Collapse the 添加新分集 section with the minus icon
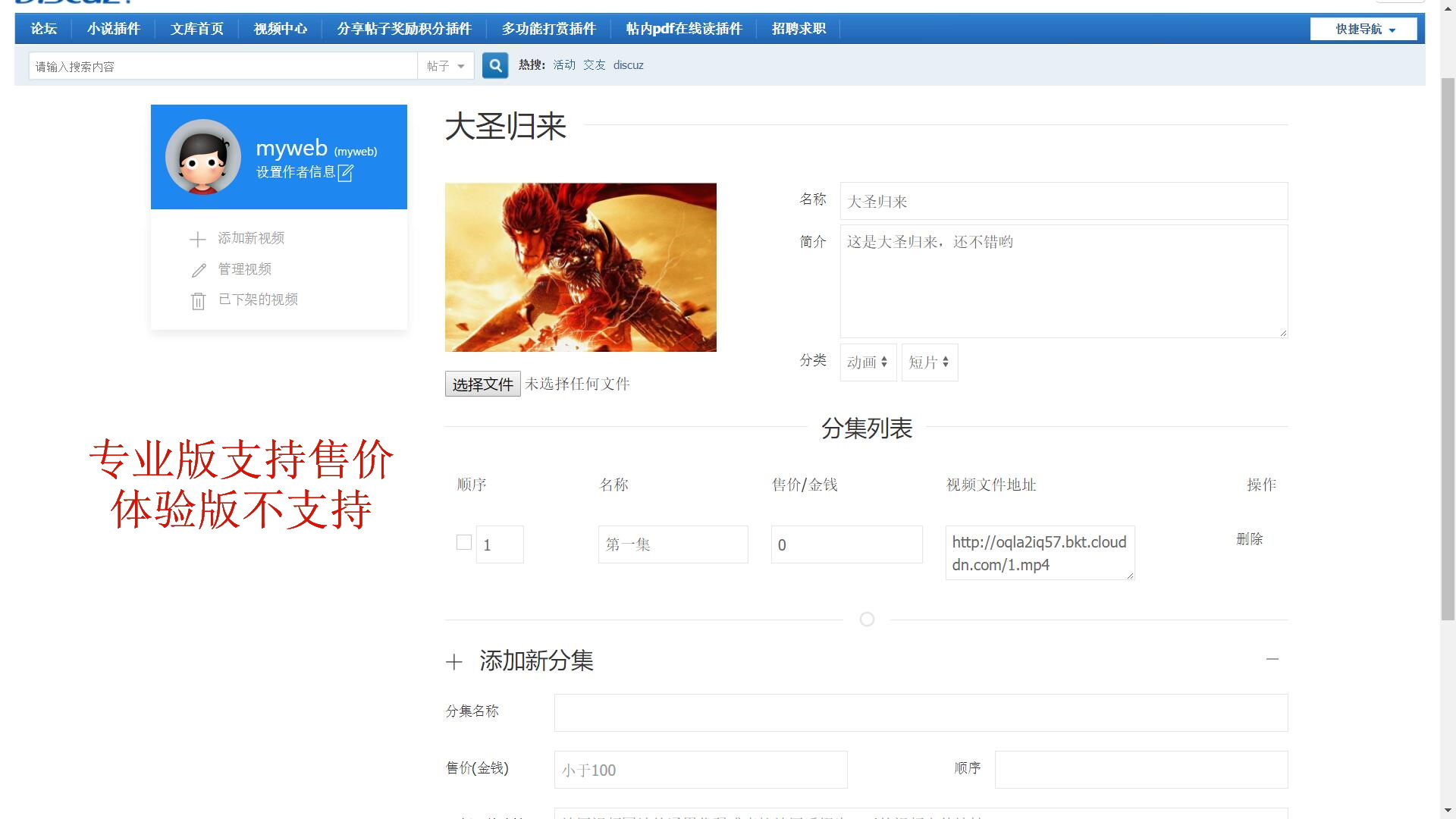This screenshot has height=819, width=1456. [x=1272, y=659]
